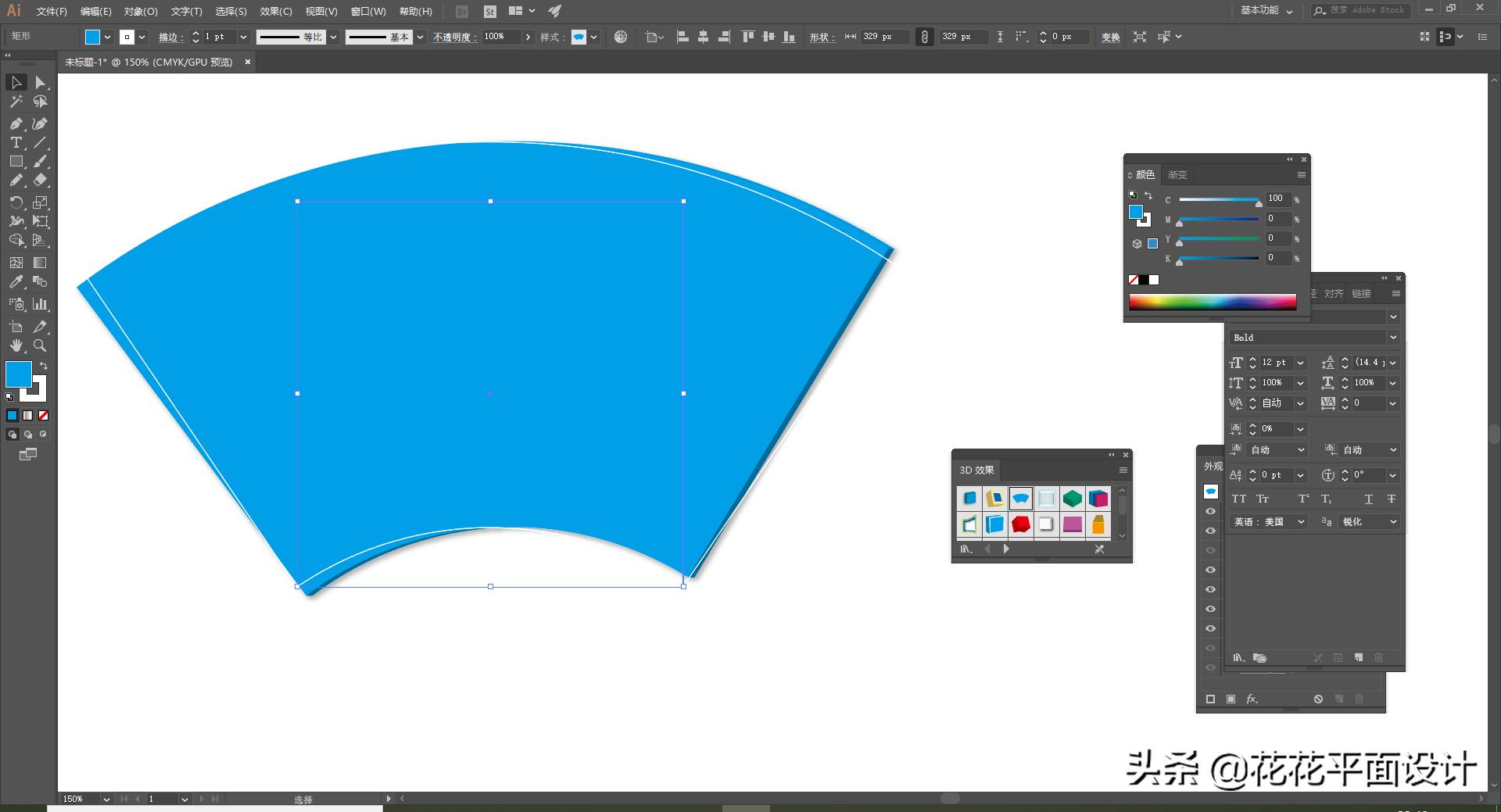Pick the Magic Wand tool
Screen dimensions: 1501x812
click(x=16, y=102)
